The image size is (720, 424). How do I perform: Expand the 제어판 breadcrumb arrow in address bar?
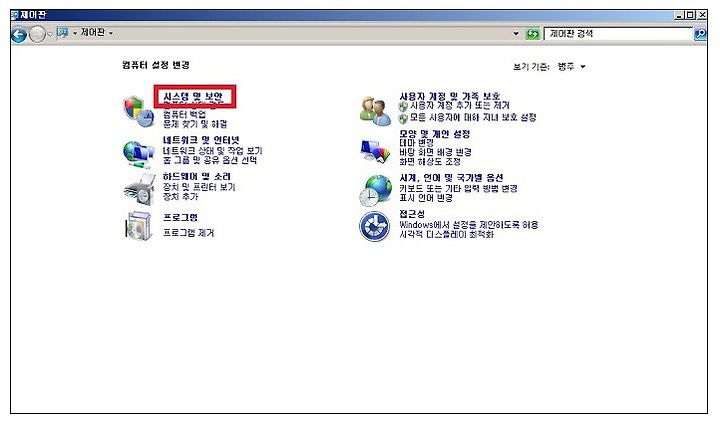point(111,33)
